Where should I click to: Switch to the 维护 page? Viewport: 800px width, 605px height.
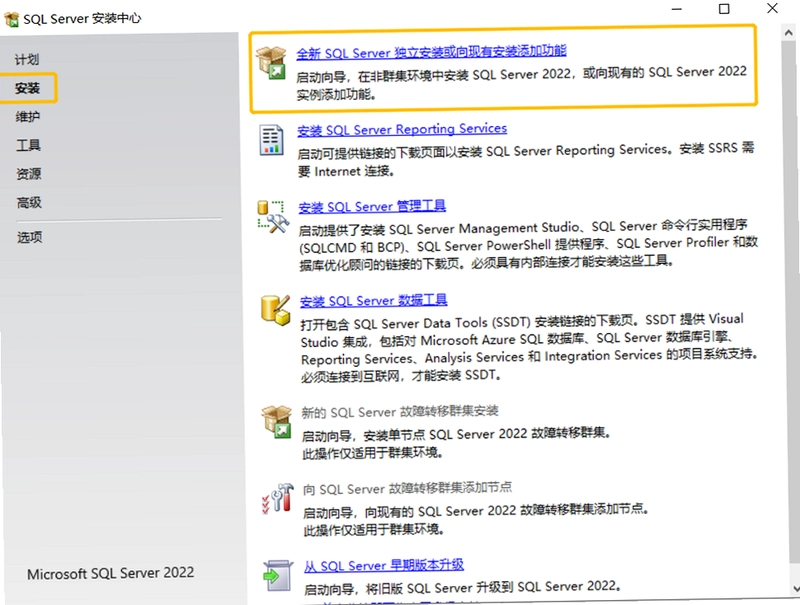(x=28, y=117)
